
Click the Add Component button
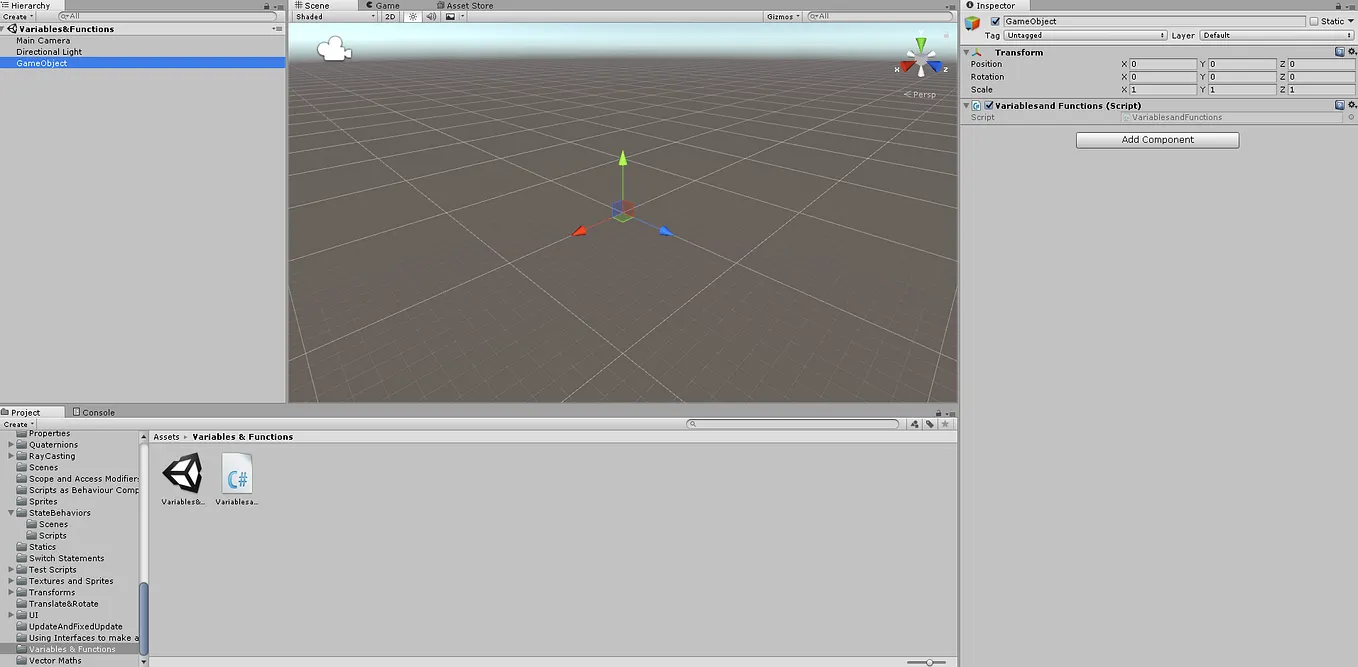tap(1156, 139)
